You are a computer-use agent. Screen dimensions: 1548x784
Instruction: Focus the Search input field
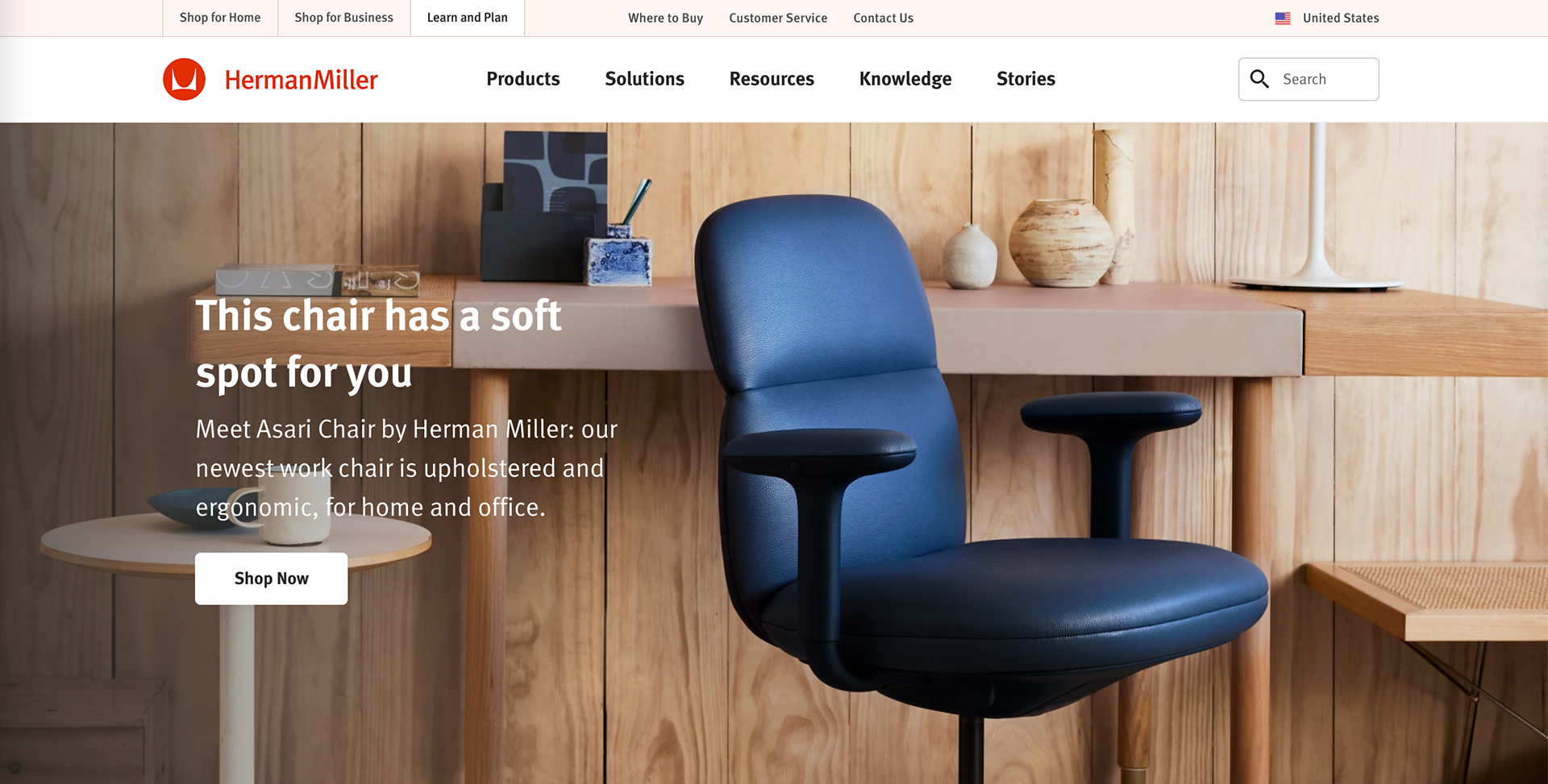[1309, 79]
